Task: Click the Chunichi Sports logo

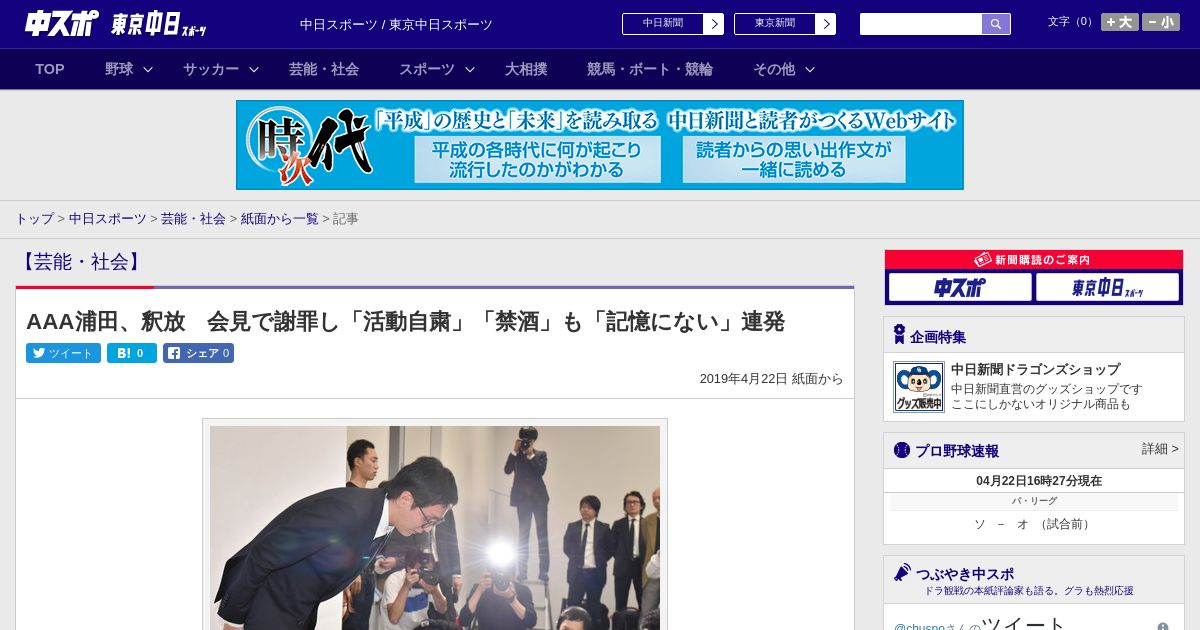Action: point(61,23)
